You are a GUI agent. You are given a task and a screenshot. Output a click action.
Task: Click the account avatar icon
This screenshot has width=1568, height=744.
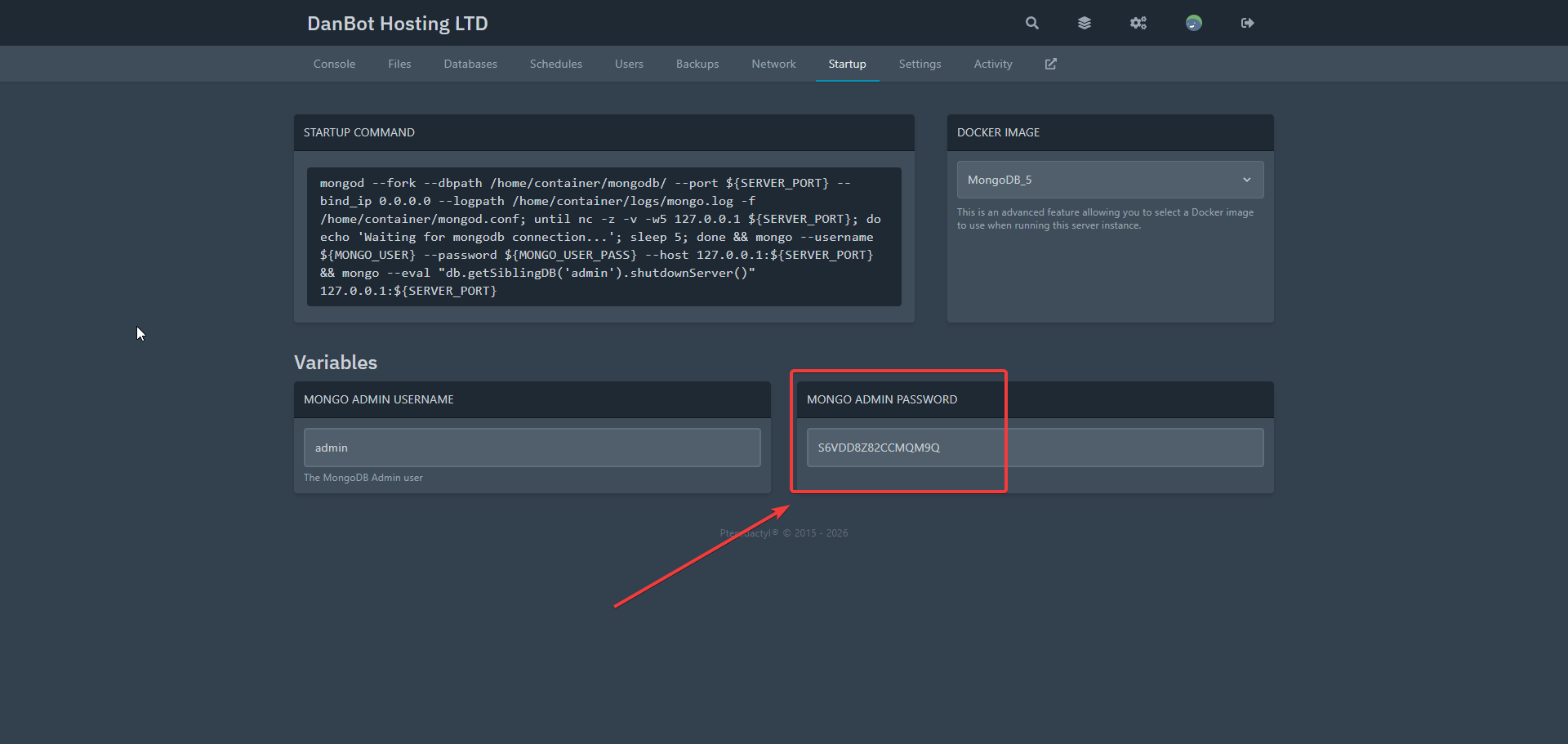click(1193, 23)
